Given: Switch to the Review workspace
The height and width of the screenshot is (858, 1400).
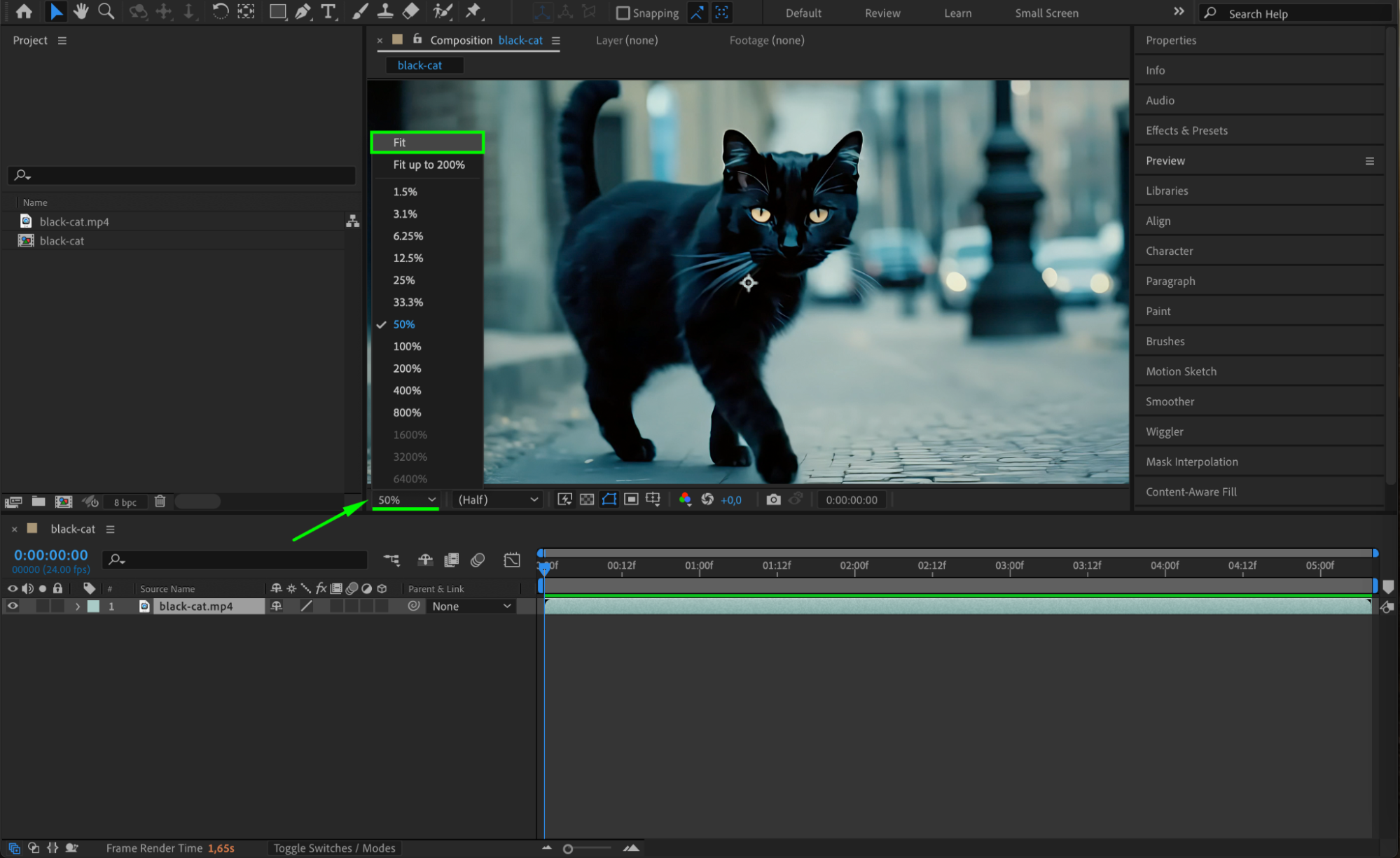Looking at the screenshot, I should (882, 13).
